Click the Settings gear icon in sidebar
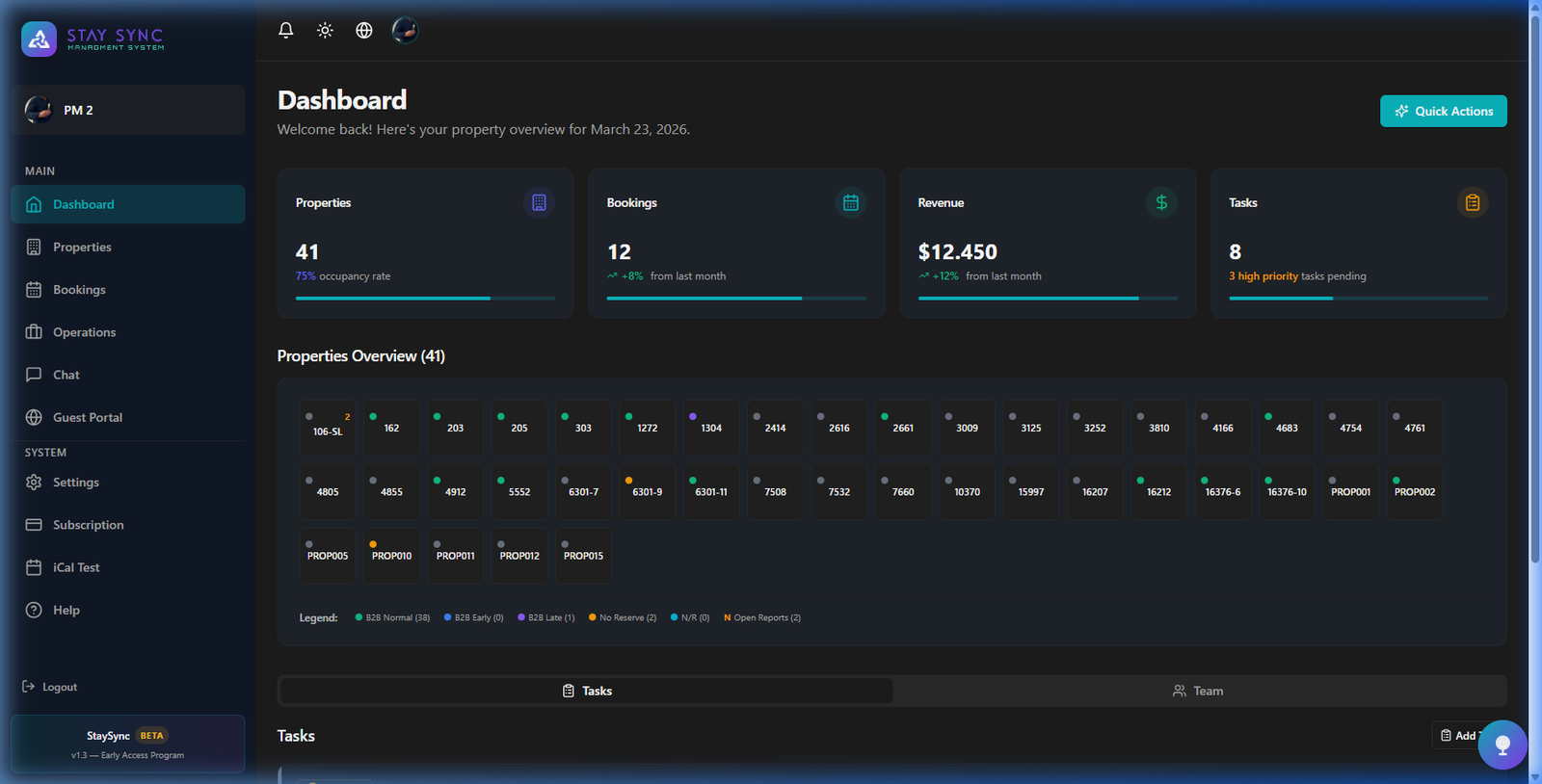This screenshot has height=784, width=1542. coord(34,482)
